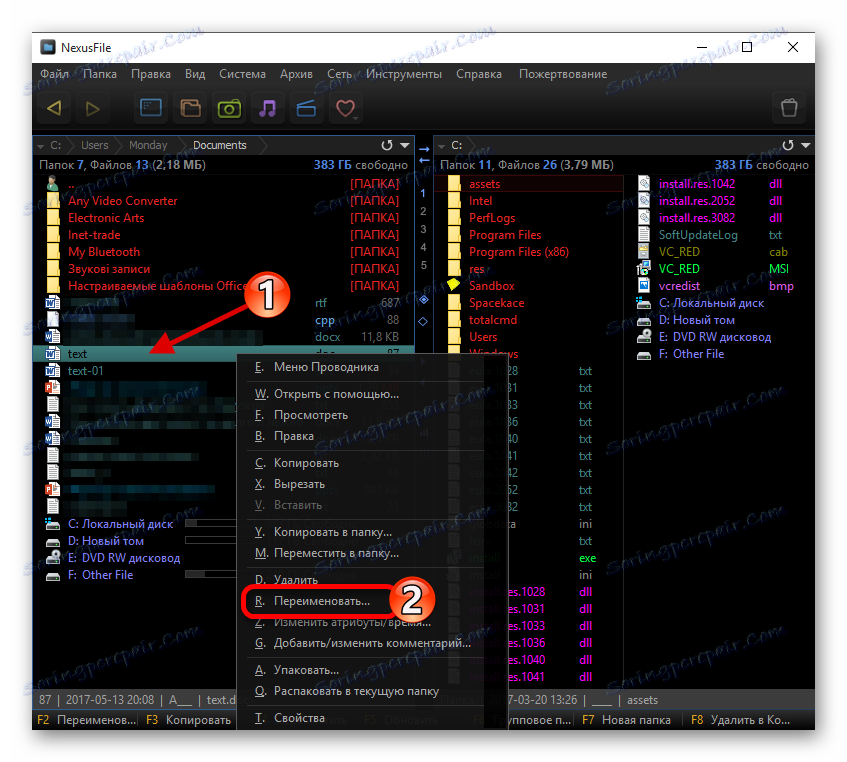Open the heart favorites dropdown arrow
The image size is (847, 762).
[x=357, y=117]
